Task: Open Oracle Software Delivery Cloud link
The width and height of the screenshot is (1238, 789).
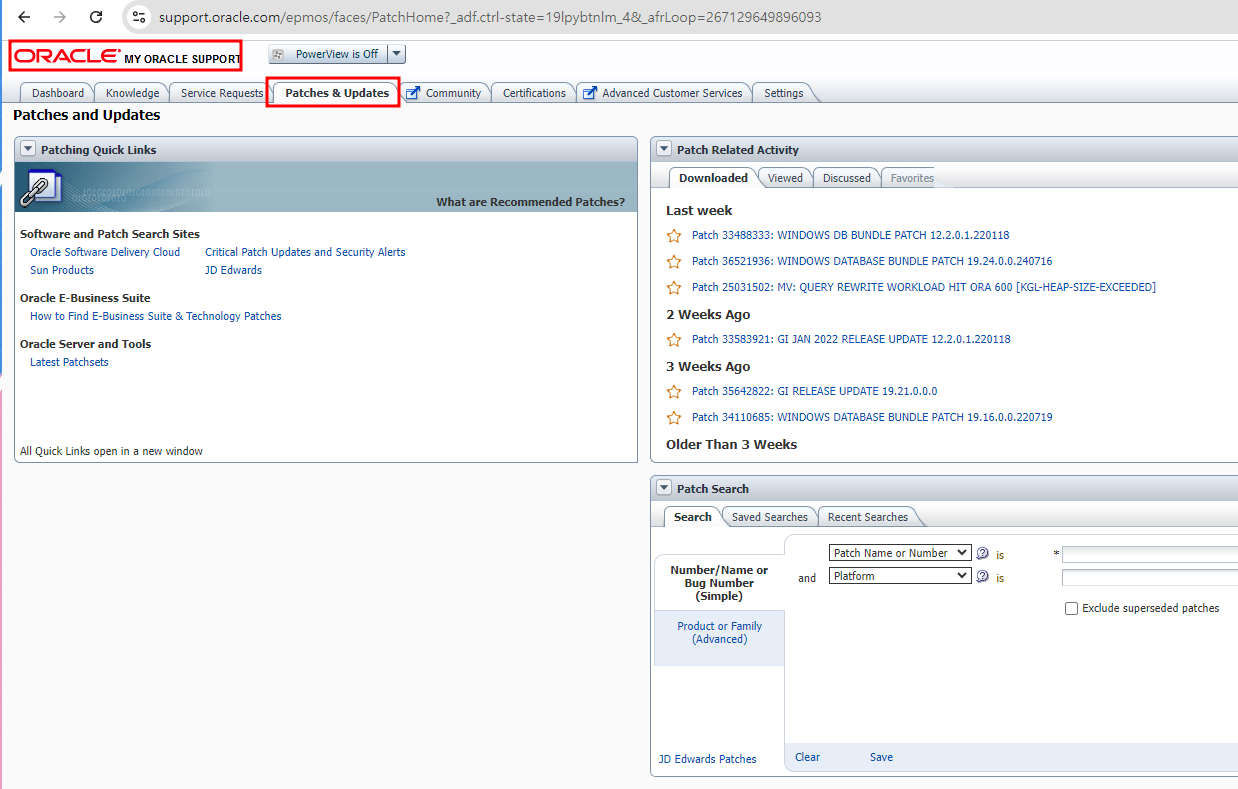Action: click(x=105, y=252)
